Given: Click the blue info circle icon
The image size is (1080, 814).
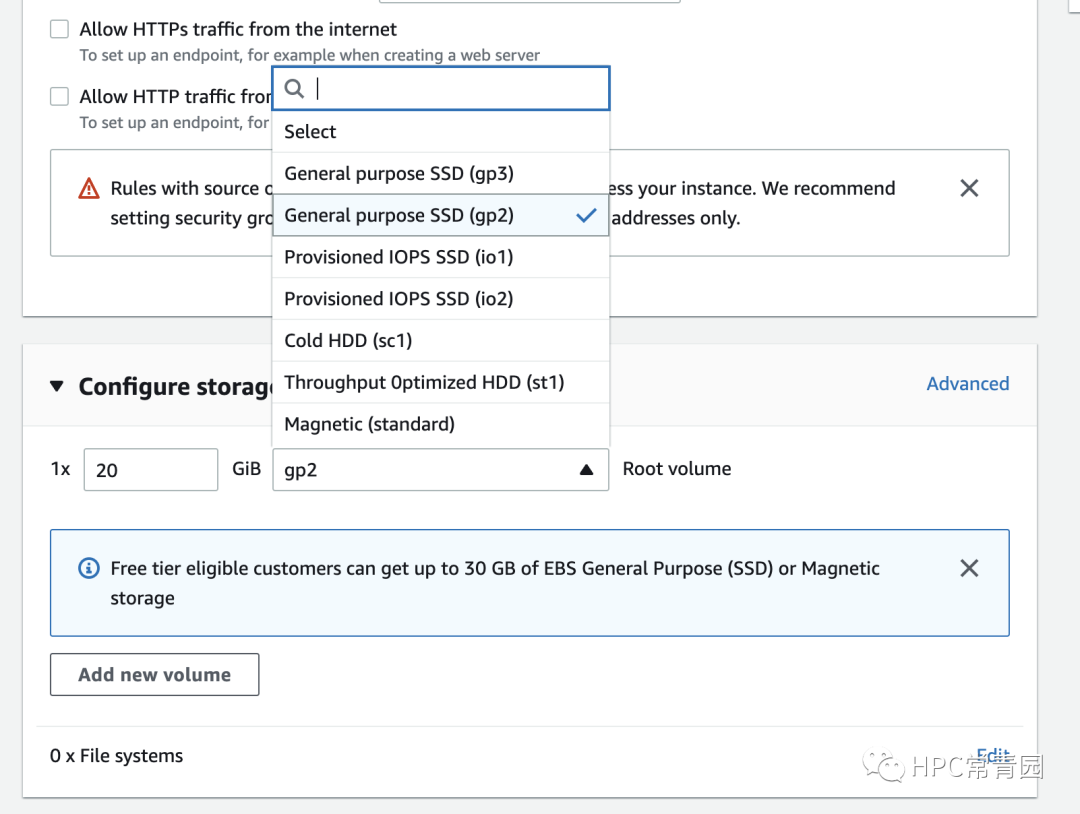Looking at the screenshot, I should click(89, 568).
